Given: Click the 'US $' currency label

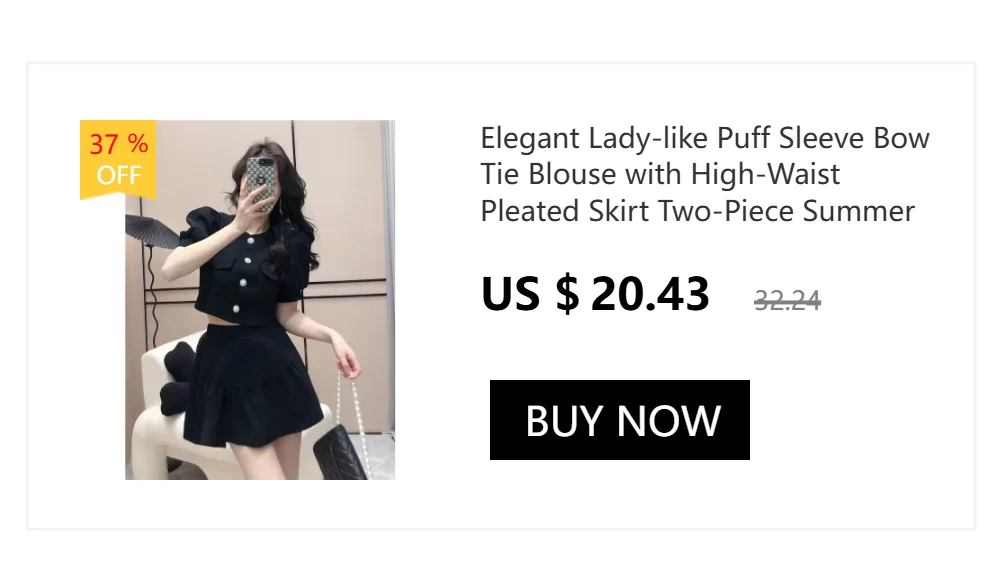Looking at the screenshot, I should click(x=531, y=294).
